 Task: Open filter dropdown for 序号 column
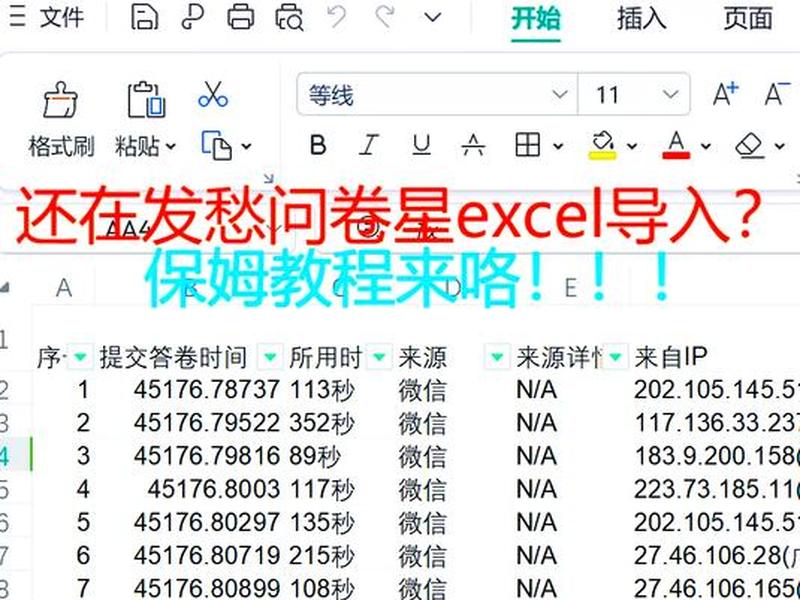(80, 356)
